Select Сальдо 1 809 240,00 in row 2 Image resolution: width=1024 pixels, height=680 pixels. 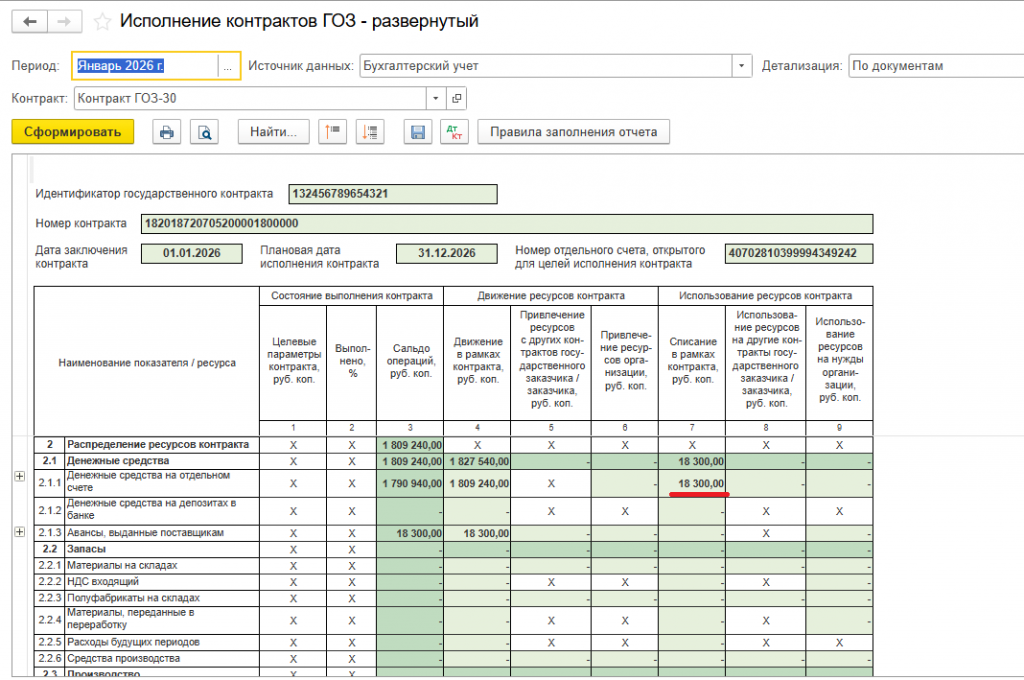[410, 445]
